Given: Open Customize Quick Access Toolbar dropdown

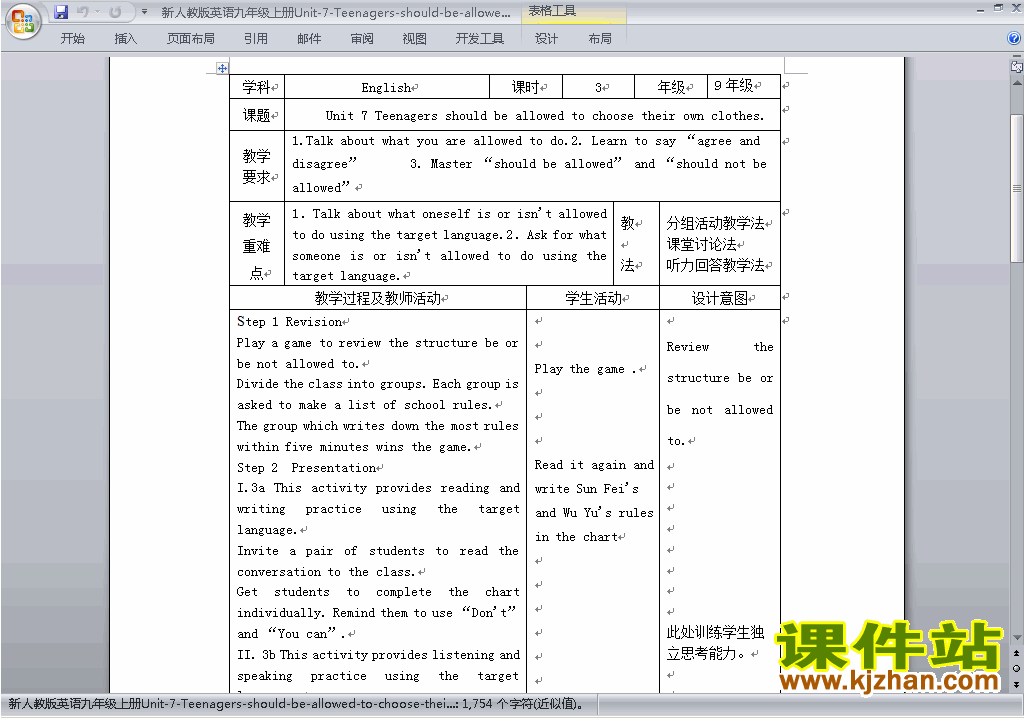Looking at the screenshot, I should coord(144,12).
